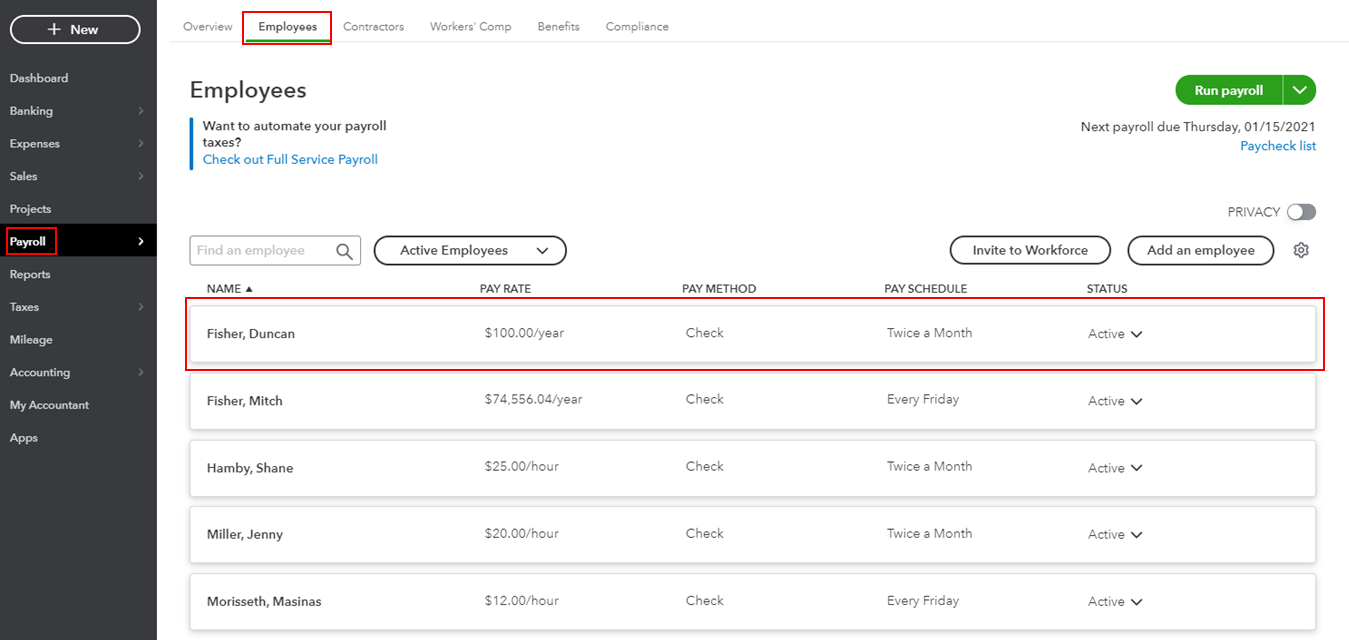This screenshot has height=640, width=1349.
Task: Switch to the Contractors tab
Action: (373, 27)
